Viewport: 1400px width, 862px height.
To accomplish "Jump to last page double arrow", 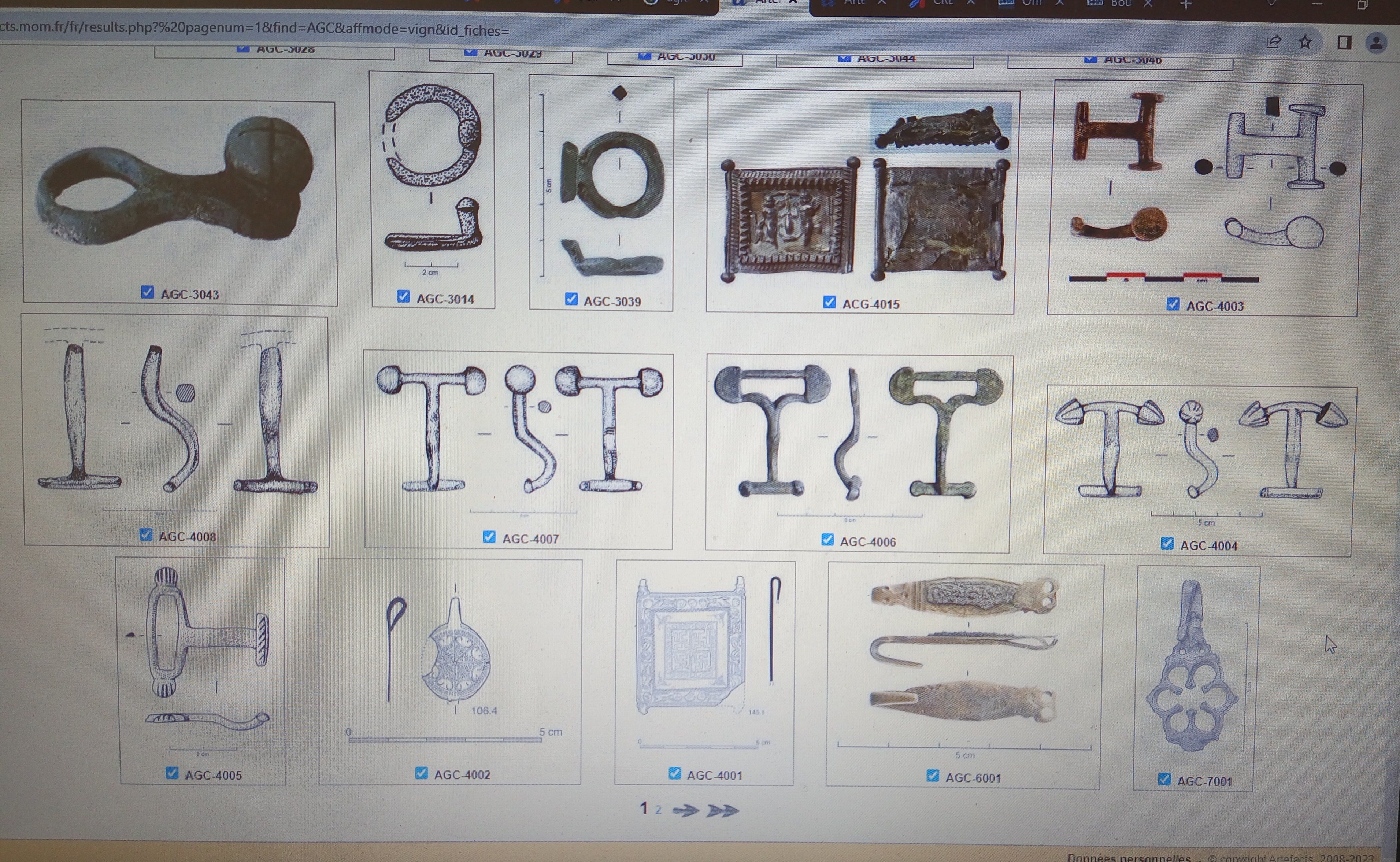I will pos(722,811).
